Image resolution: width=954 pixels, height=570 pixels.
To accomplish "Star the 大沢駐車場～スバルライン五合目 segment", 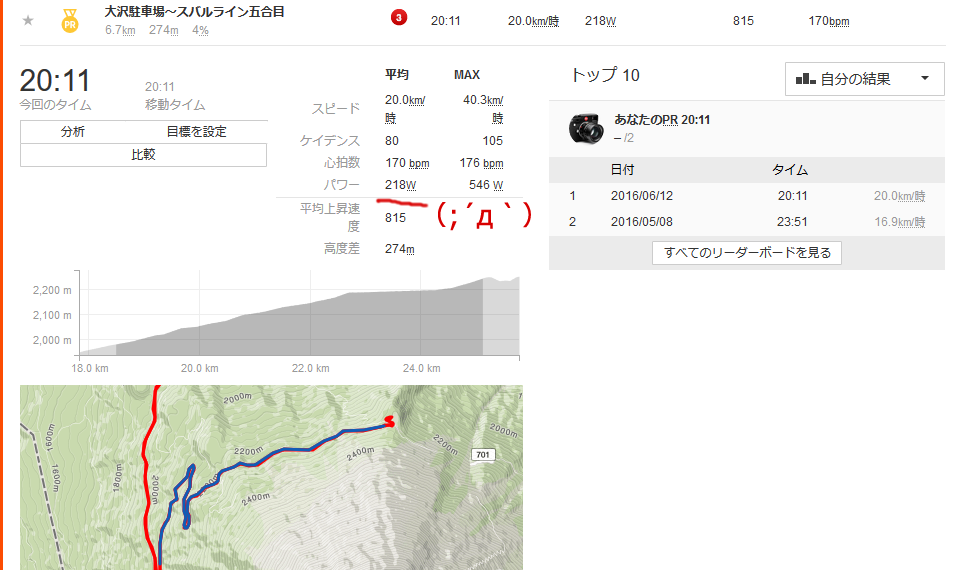I will (28, 21).
